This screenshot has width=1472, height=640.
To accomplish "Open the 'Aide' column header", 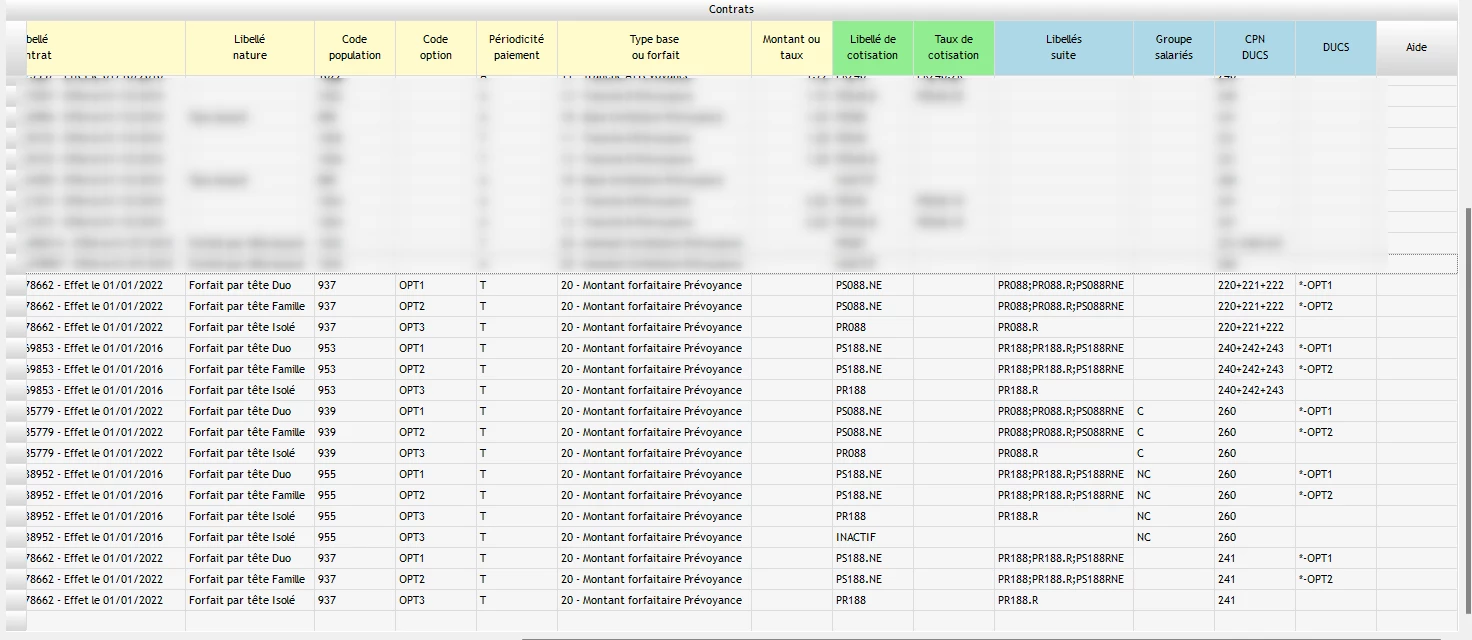I will pyautogui.click(x=1417, y=47).
